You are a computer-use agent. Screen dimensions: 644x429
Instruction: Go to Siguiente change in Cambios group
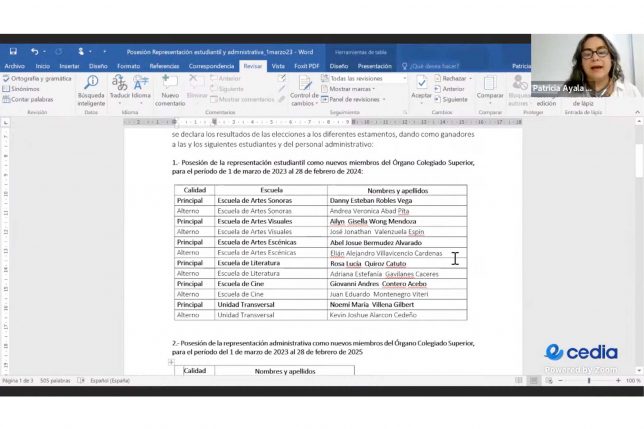454,99
